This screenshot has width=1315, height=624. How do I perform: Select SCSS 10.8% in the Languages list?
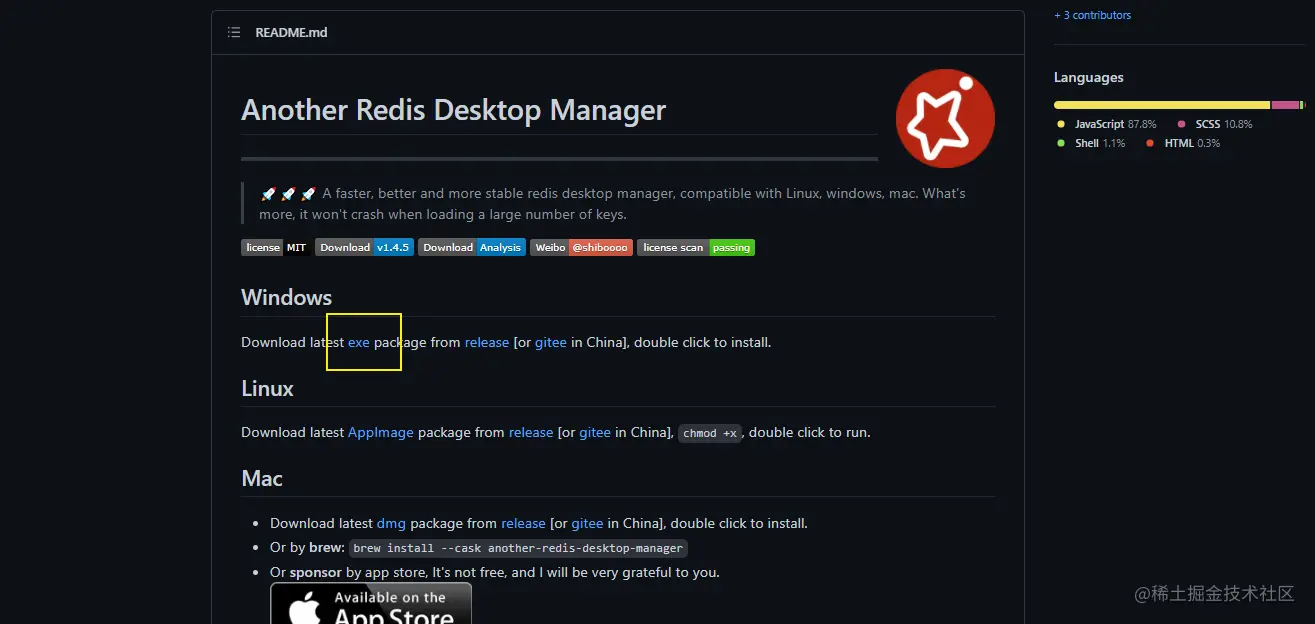[x=1215, y=124]
